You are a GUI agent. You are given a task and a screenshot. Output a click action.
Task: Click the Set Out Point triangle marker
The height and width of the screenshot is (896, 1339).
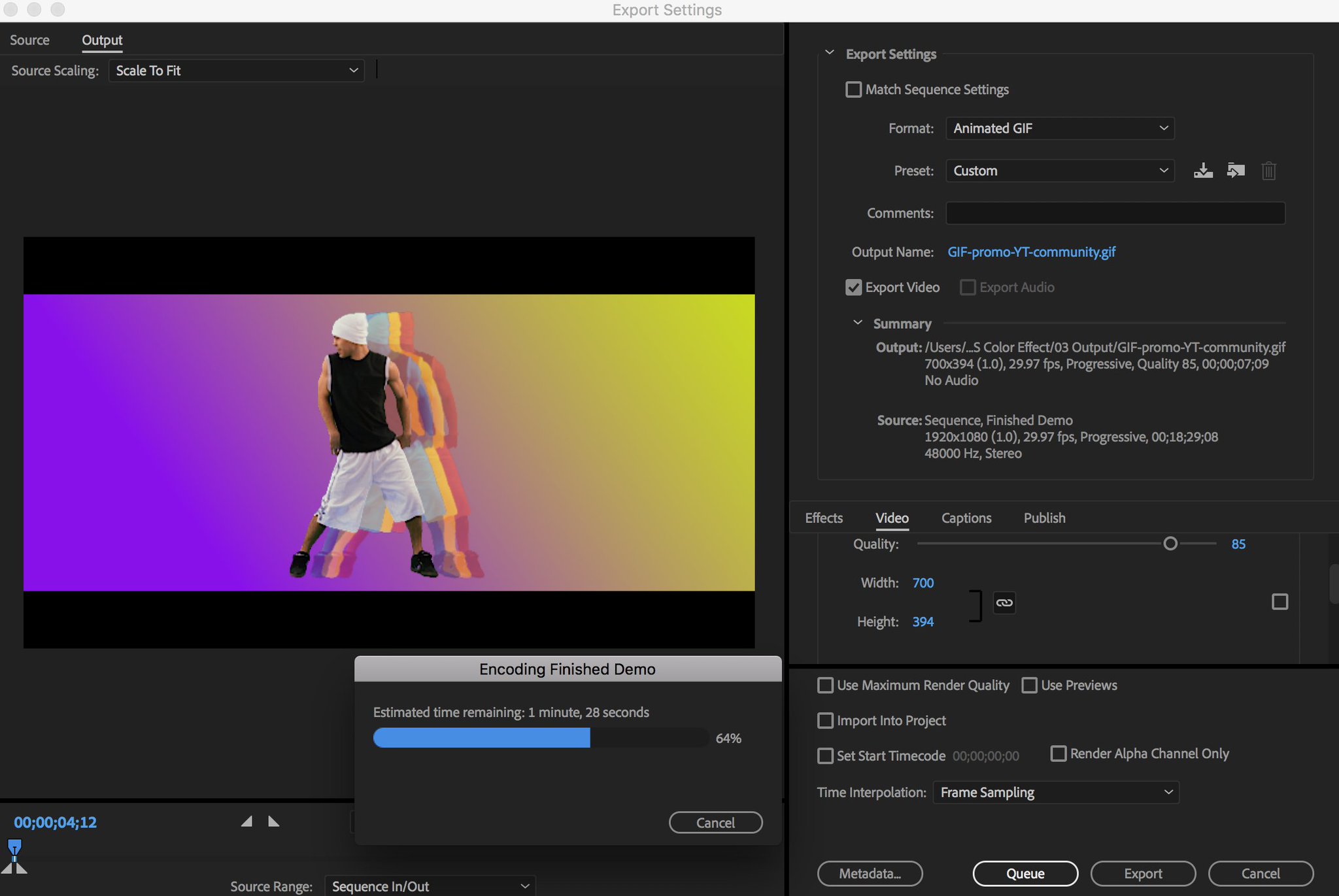pos(274,821)
